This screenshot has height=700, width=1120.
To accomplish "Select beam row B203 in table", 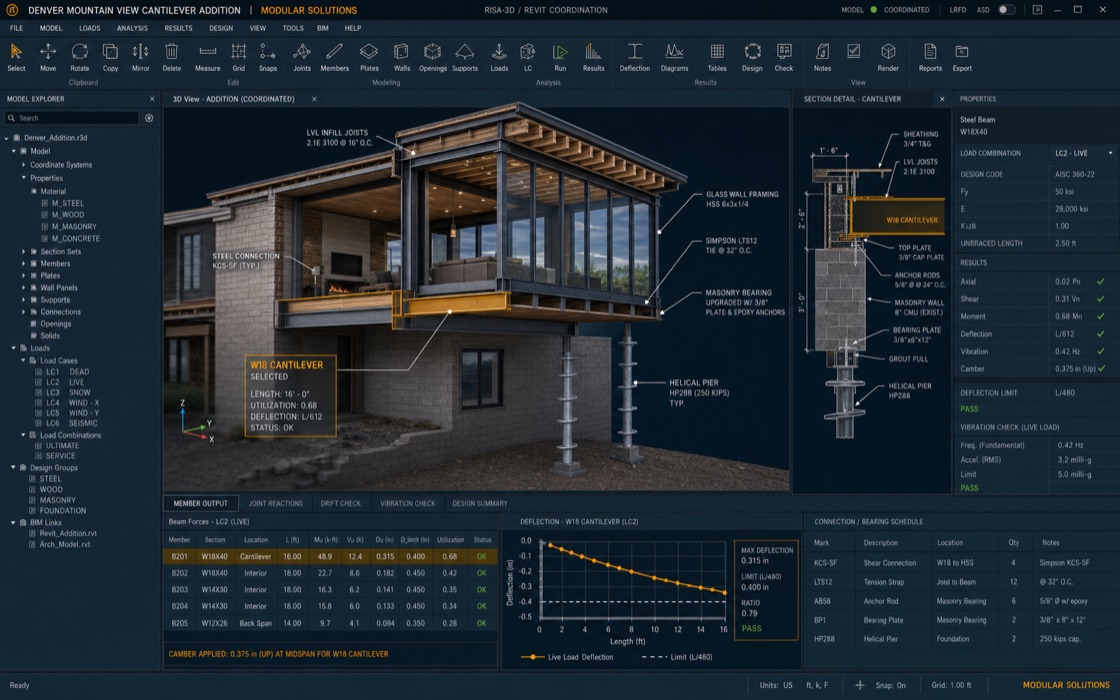I will pos(330,590).
